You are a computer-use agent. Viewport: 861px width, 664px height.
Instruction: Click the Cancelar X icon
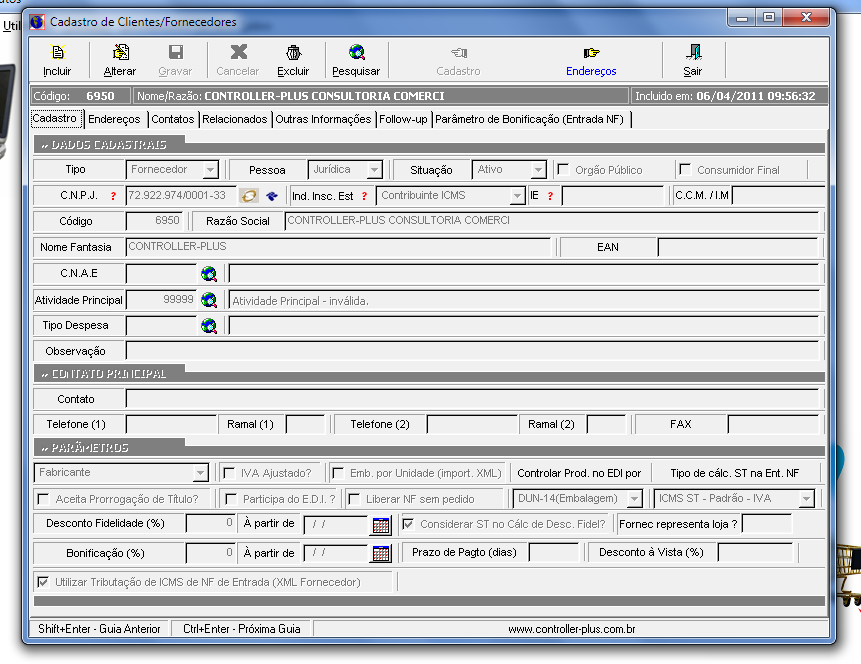click(x=238, y=52)
